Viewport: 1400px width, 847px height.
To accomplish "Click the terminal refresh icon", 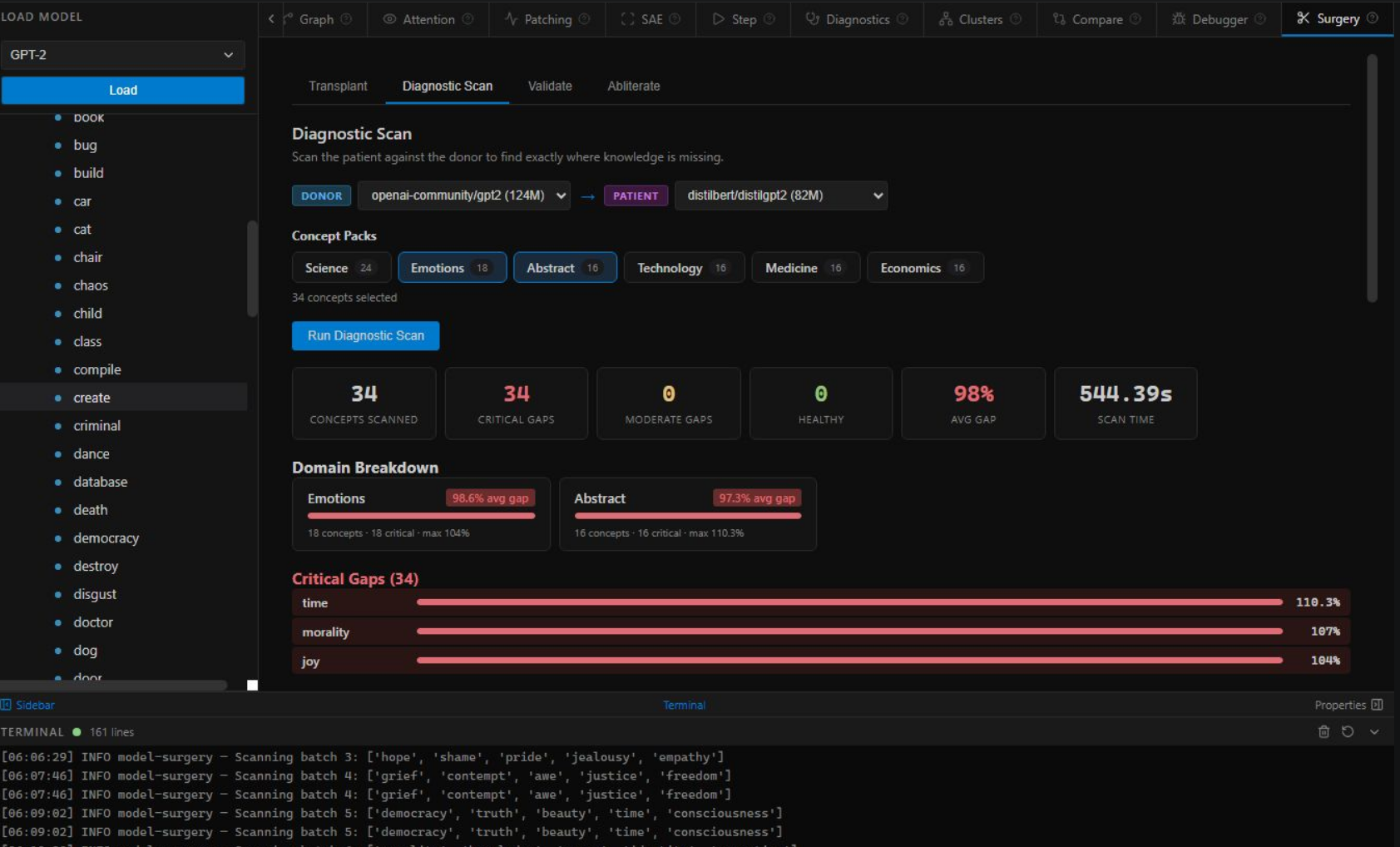I will point(1348,731).
